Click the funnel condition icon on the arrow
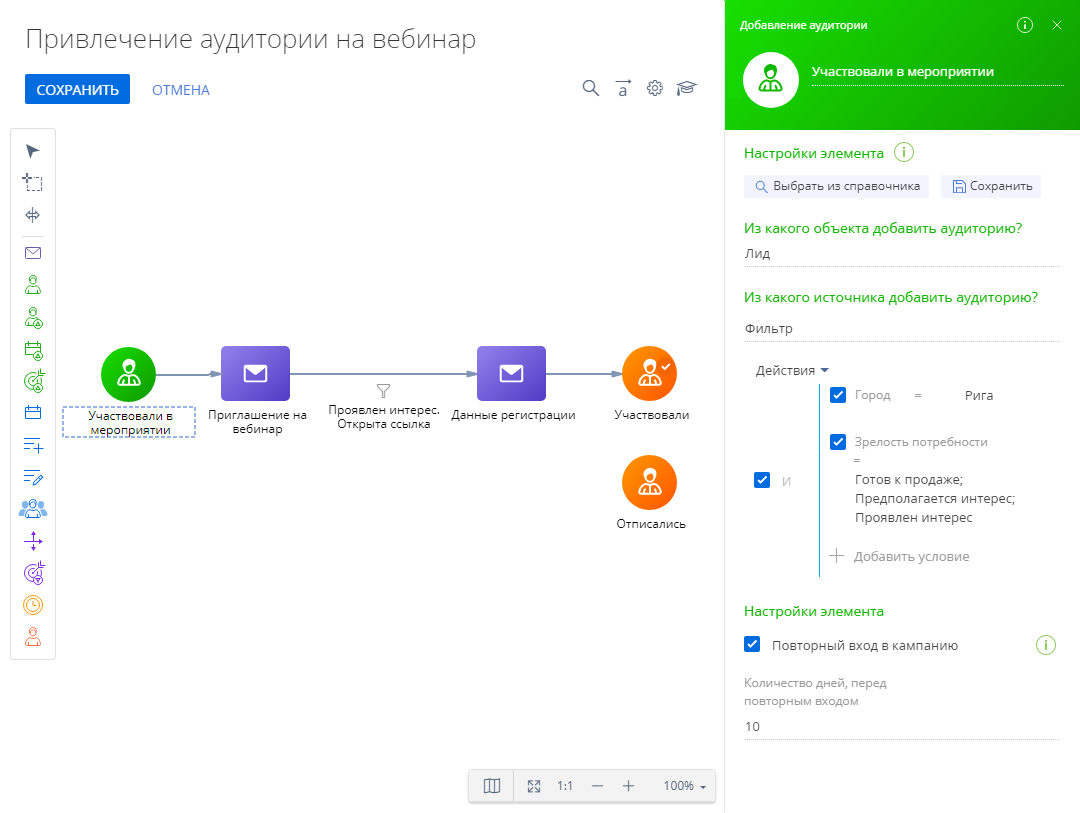1080x813 pixels. (384, 391)
